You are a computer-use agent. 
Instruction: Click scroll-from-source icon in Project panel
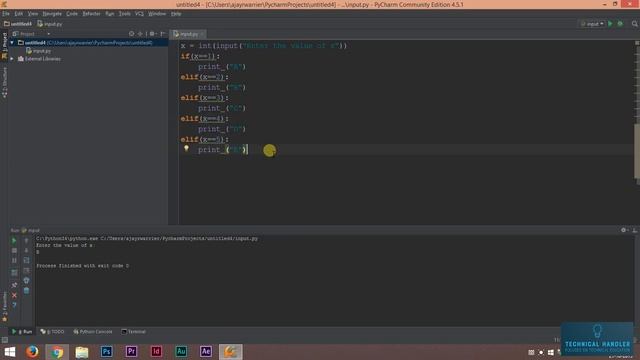click(x=131, y=34)
